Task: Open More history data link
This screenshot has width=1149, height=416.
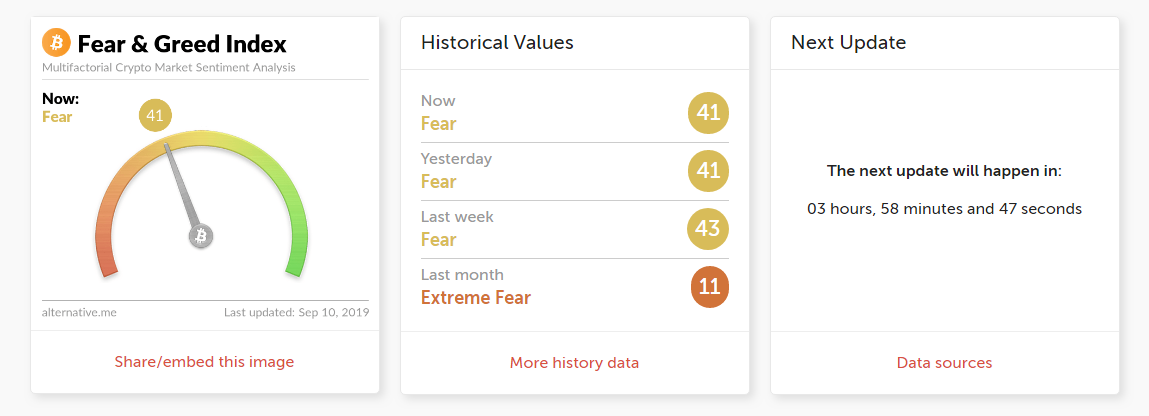Action: [574, 362]
